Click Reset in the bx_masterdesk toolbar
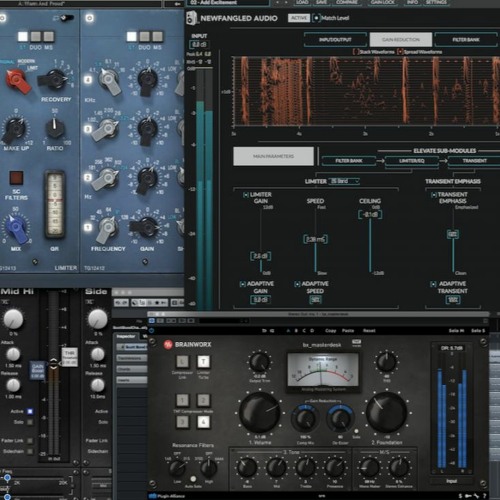Viewport: 500px width, 500px height. [x=369, y=330]
